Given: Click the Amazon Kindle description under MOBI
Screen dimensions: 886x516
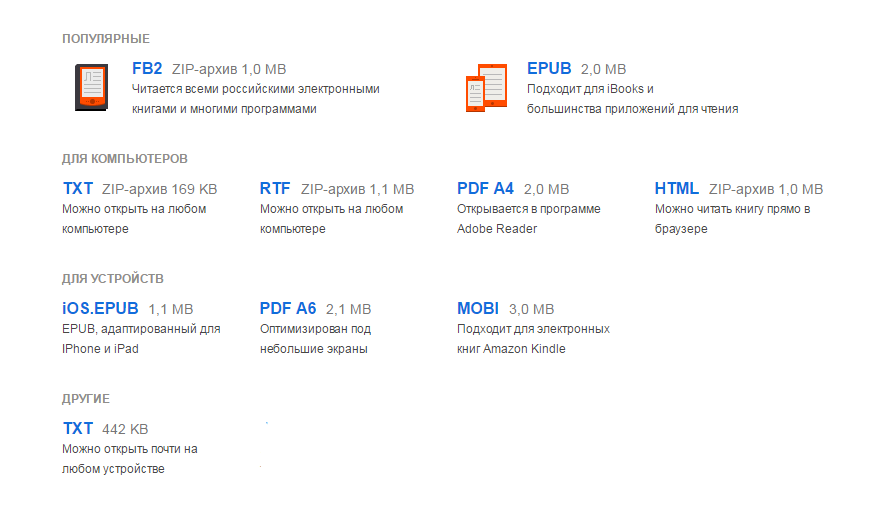Looking at the screenshot, I should coord(533,338).
